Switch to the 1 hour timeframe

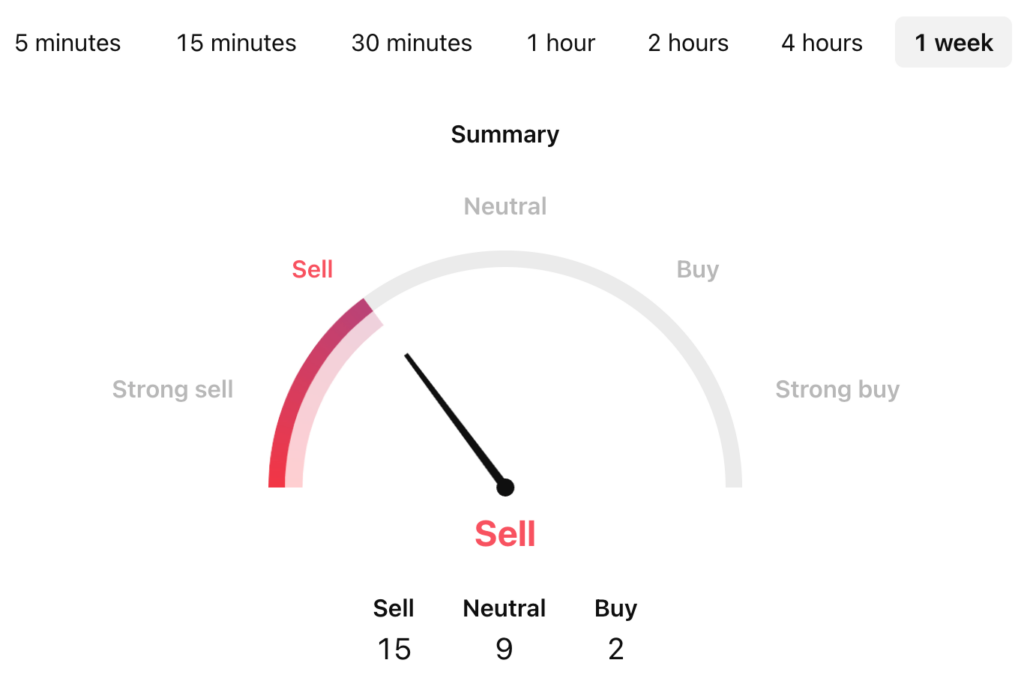[x=560, y=42]
